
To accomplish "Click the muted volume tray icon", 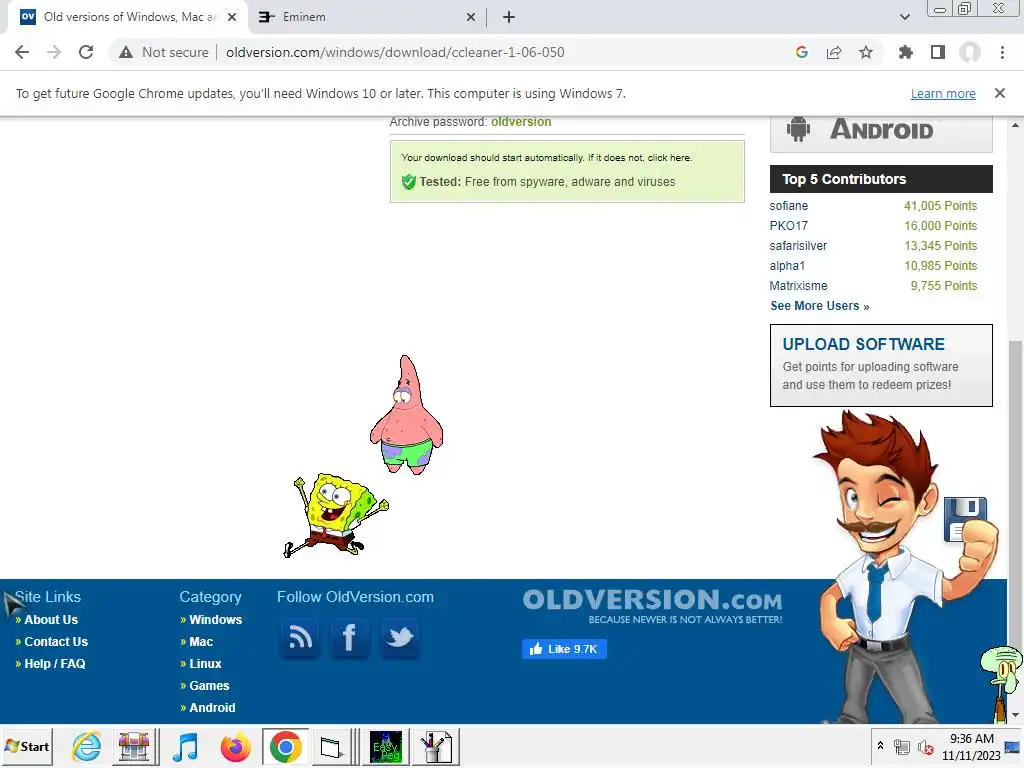I will pyautogui.click(x=925, y=747).
